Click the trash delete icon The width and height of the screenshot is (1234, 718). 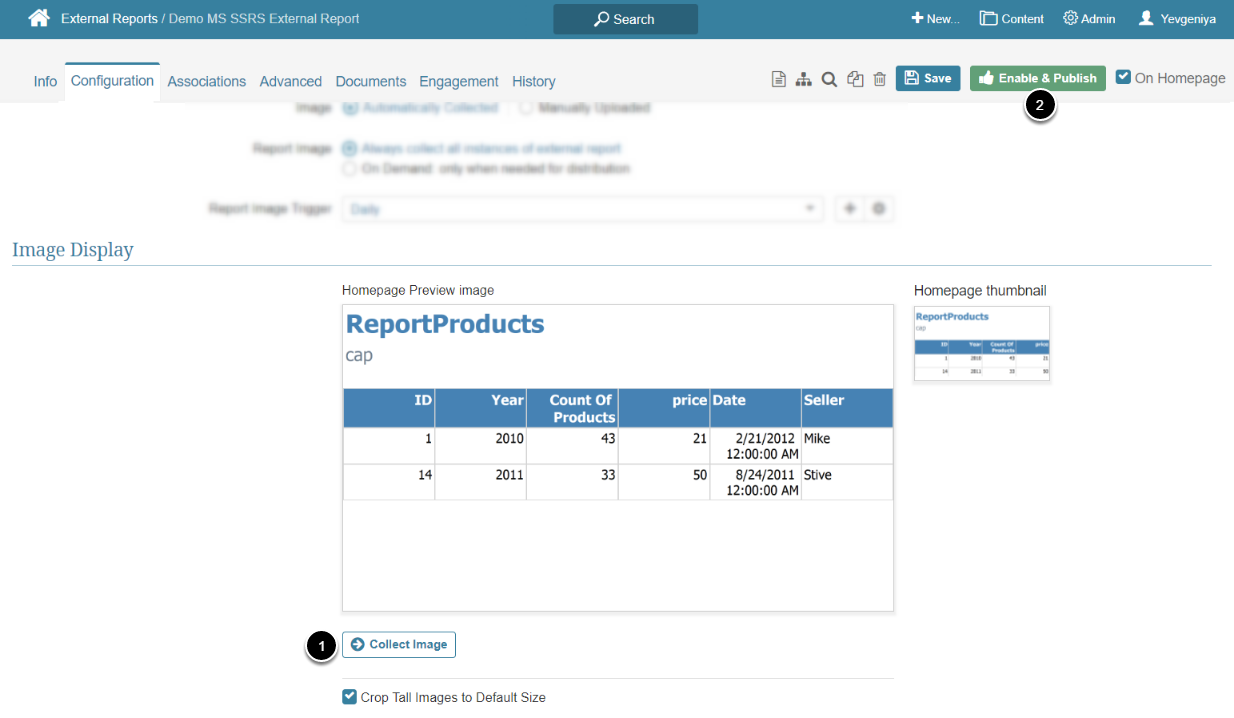tap(880, 79)
